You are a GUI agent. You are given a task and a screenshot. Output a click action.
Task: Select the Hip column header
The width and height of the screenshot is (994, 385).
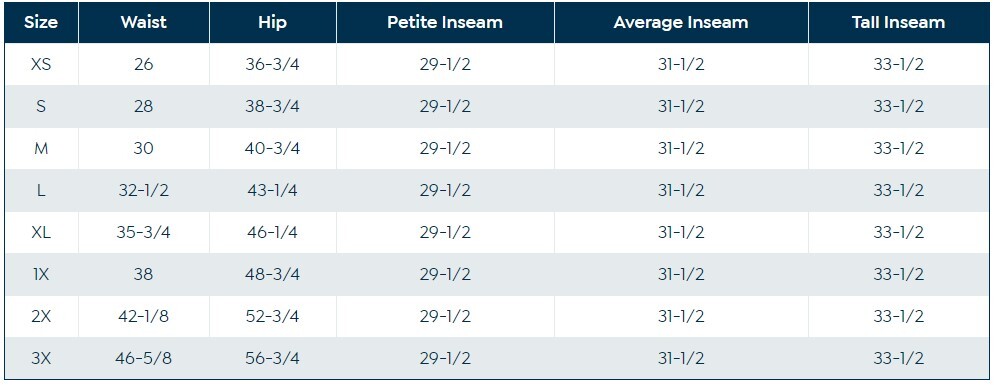click(x=273, y=22)
